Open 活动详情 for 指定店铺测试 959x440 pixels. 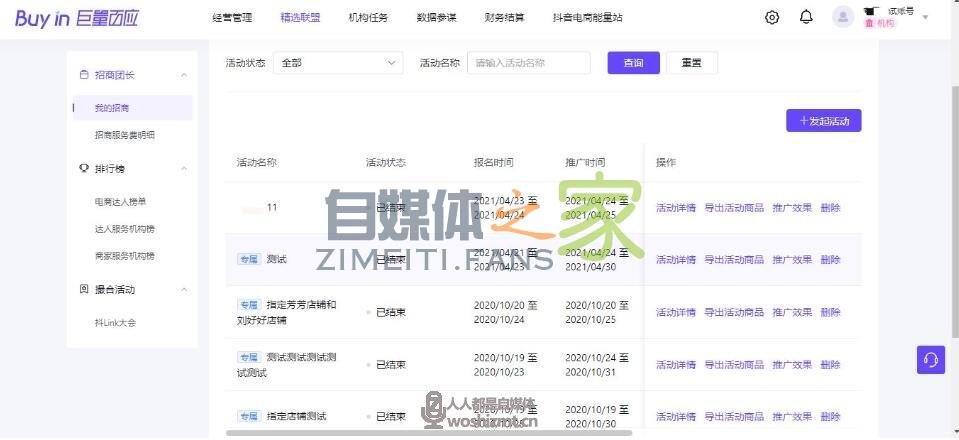click(x=676, y=417)
